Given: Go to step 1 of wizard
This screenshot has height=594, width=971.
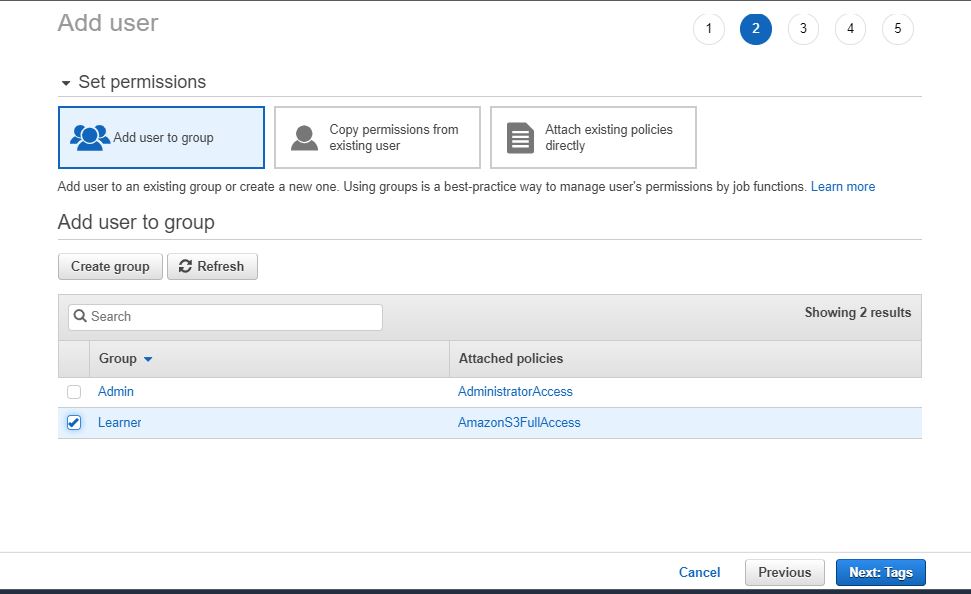Looking at the screenshot, I should tap(708, 29).
